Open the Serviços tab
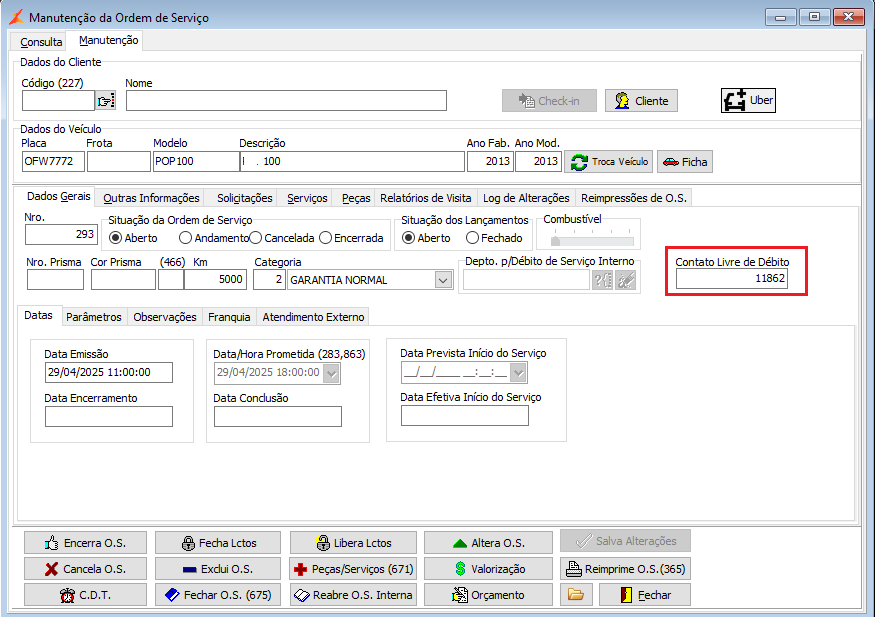The height and width of the screenshot is (617, 877). tap(307, 198)
